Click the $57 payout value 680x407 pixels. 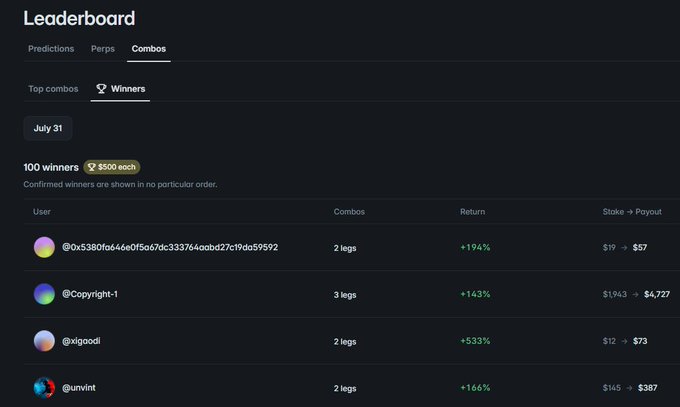tap(640, 247)
